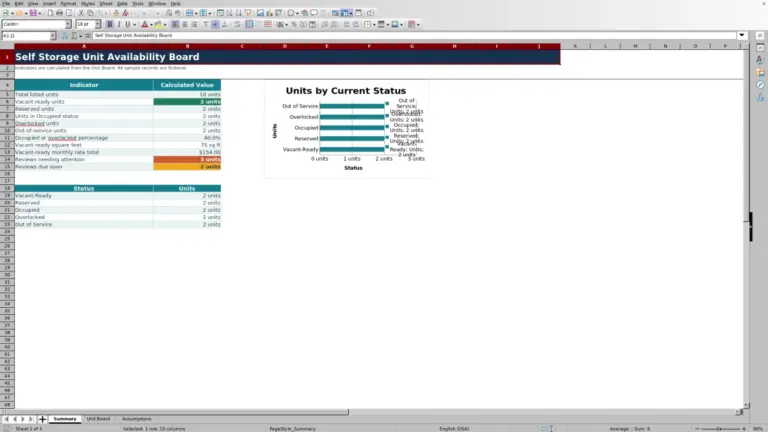
Task: Expand the formula bar with the arrow
Action: click(x=742, y=35)
